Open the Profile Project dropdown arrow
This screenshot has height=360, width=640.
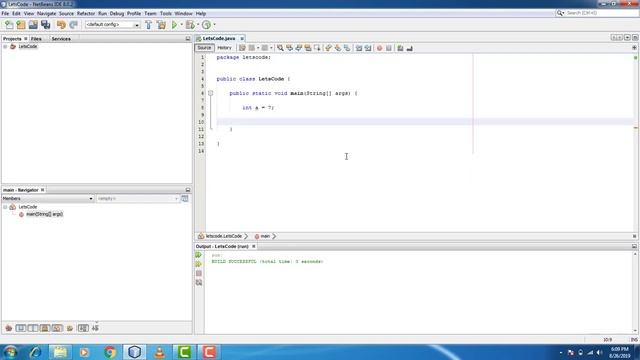coord(214,25)
